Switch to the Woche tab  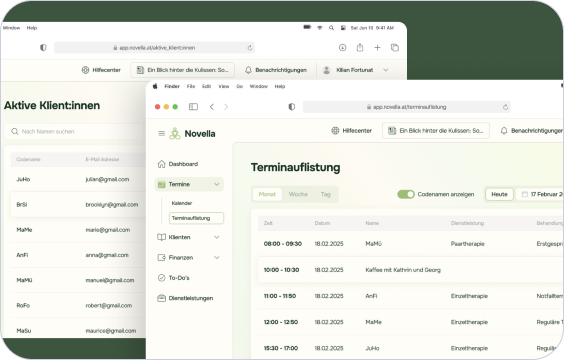(298, 194)
